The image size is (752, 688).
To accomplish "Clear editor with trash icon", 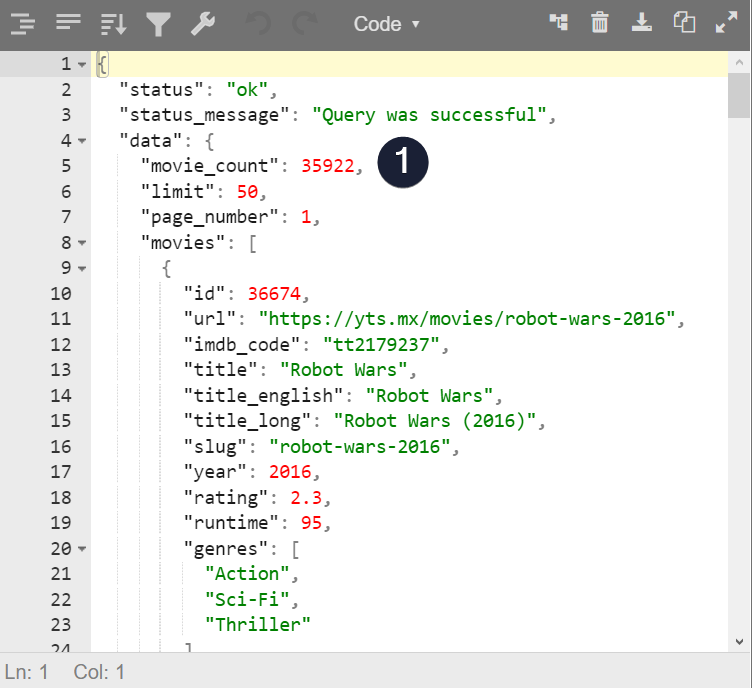I will [x=599, y=23].
